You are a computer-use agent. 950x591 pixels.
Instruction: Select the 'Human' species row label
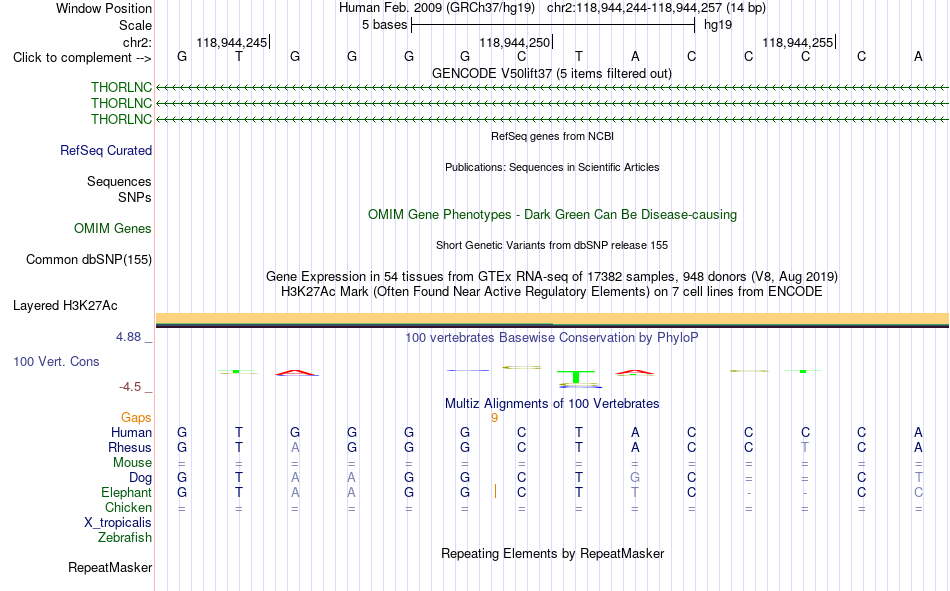(x=131, y=432)
